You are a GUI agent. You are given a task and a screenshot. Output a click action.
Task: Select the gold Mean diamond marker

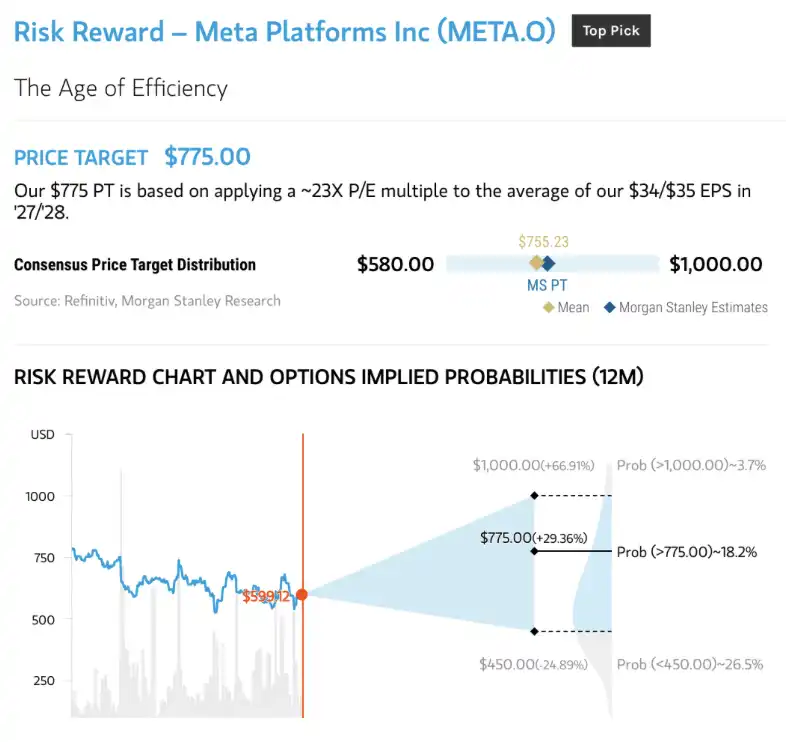536,263
